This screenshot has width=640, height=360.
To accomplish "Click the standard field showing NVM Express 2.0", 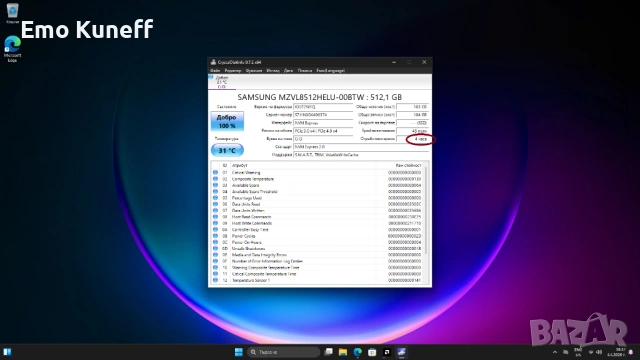I will click(361, 147).
